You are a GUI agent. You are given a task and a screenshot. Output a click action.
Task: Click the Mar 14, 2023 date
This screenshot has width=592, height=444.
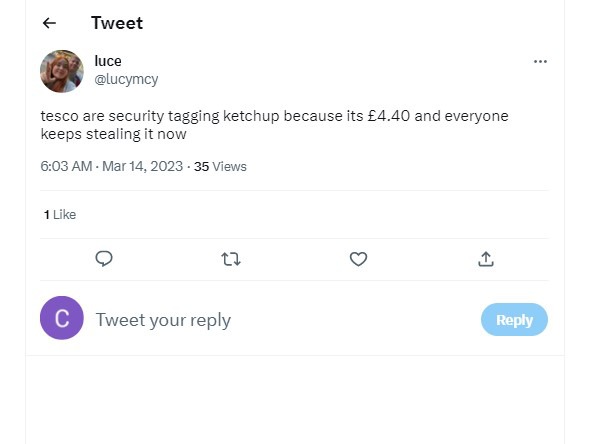click(x=142, y=166)
